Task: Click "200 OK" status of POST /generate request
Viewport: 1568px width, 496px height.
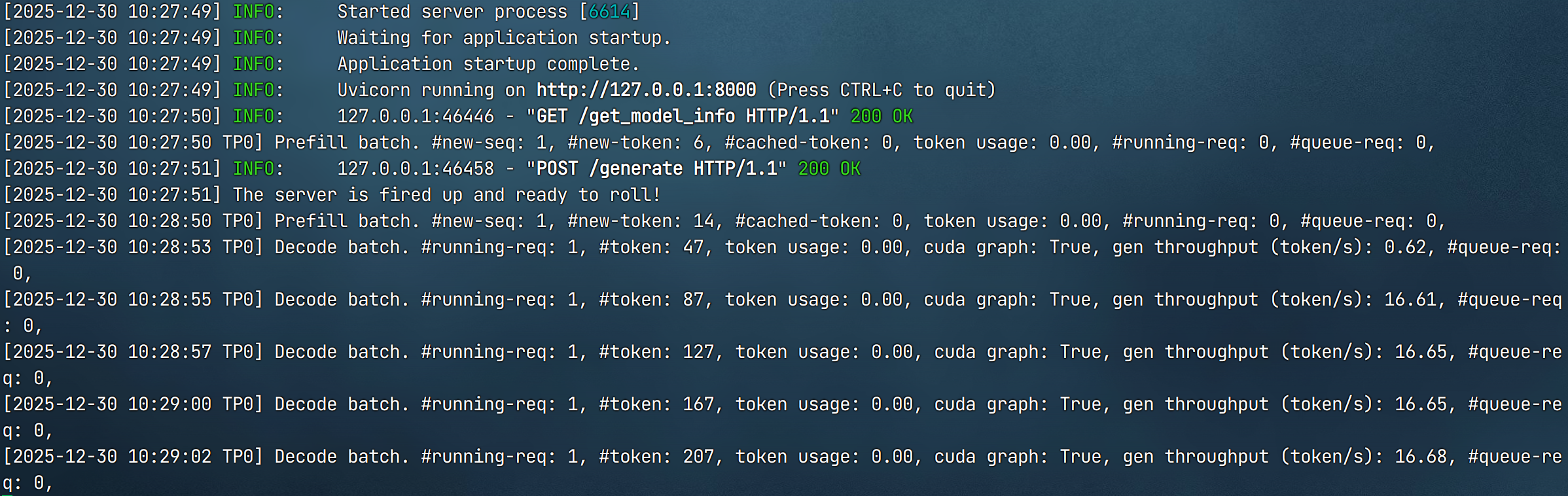Action: [829, 169]
